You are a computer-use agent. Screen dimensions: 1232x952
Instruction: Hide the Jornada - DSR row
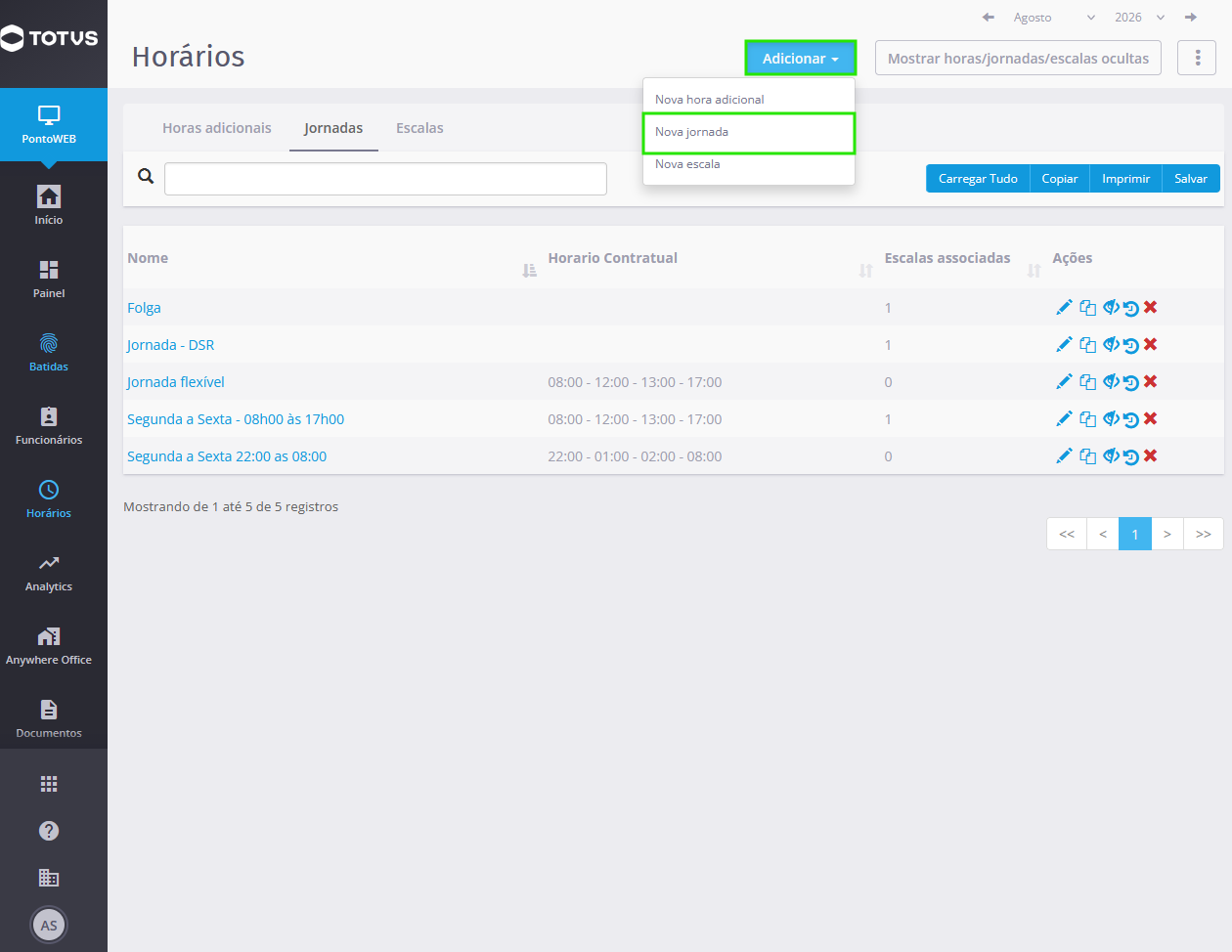pos(1111,344)
